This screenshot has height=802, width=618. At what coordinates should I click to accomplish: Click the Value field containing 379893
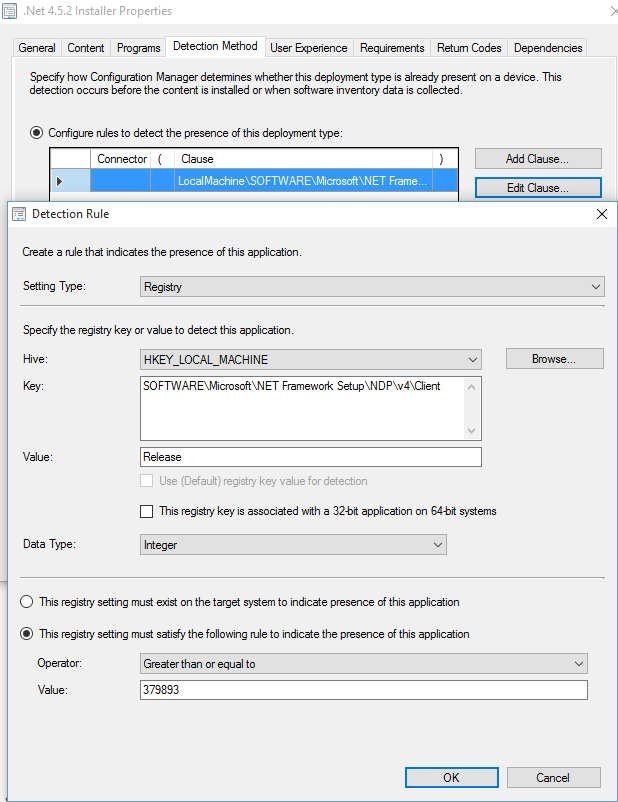point(364,690)
